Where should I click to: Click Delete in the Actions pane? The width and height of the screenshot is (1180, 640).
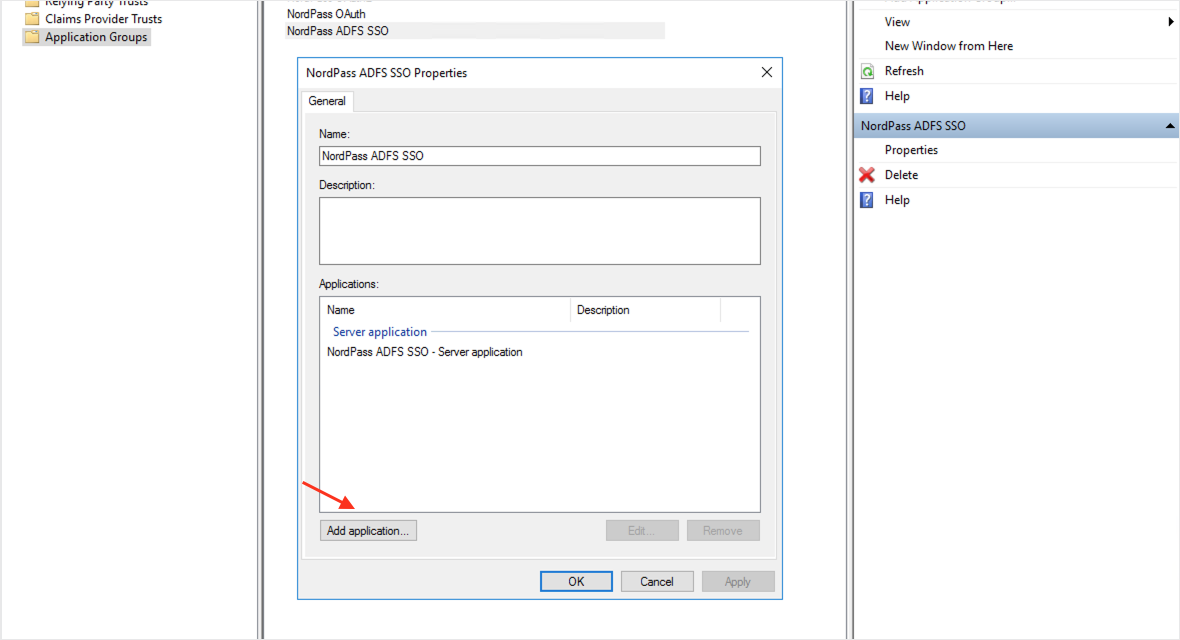[x=902, y=175]
